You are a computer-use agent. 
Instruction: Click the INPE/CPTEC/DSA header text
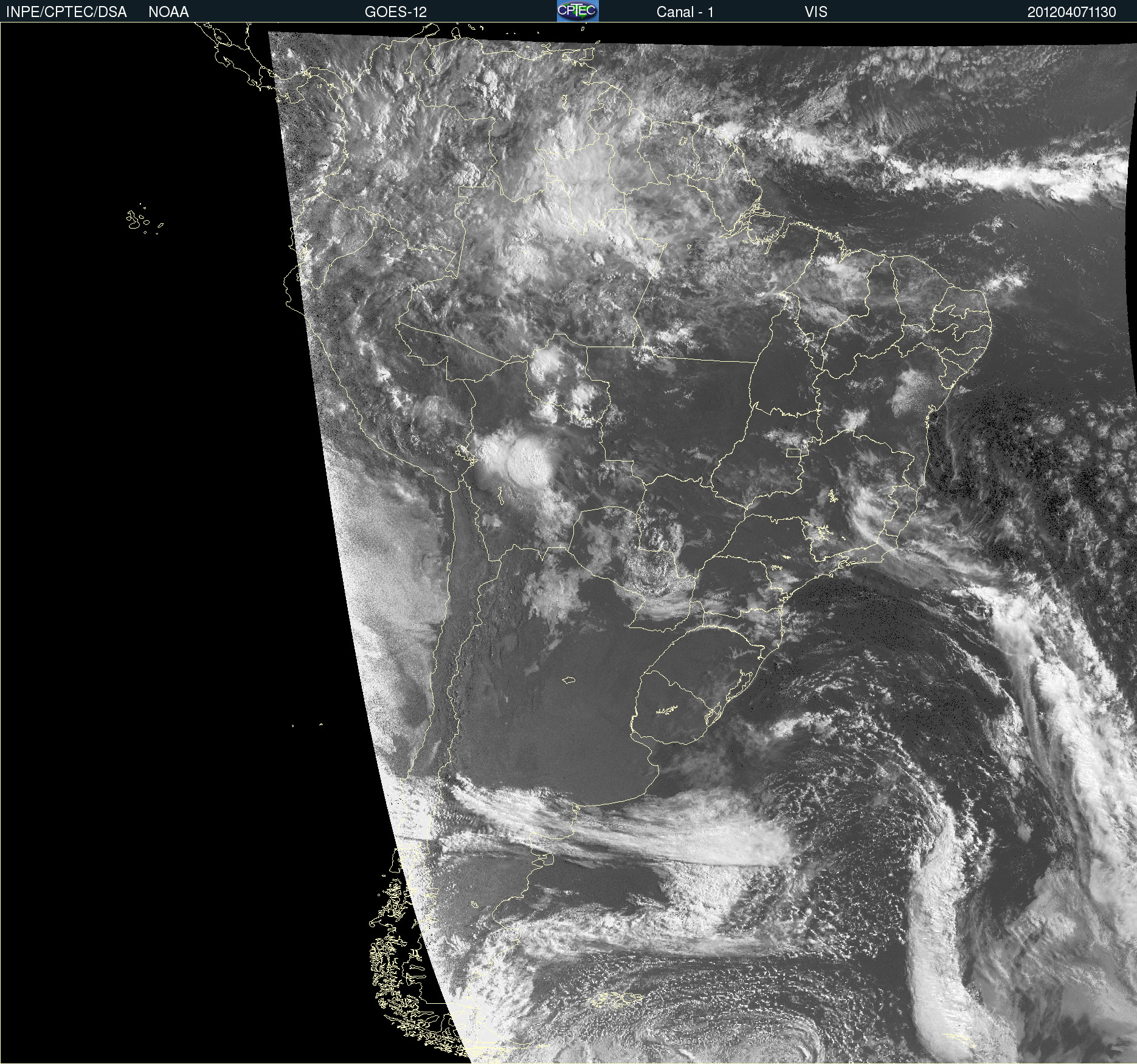coord(66,12)
